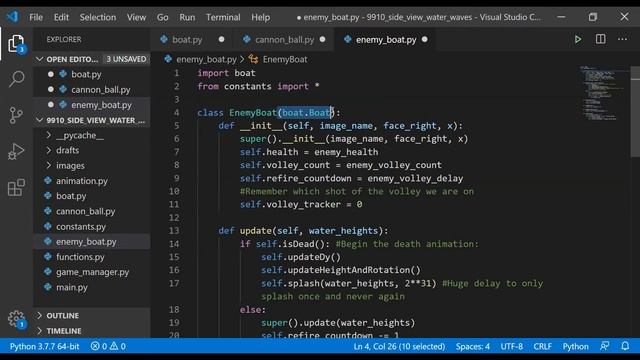Click the 3 UNSAVED badge
The height and width of the screenshot is (360, 640).
126,59
